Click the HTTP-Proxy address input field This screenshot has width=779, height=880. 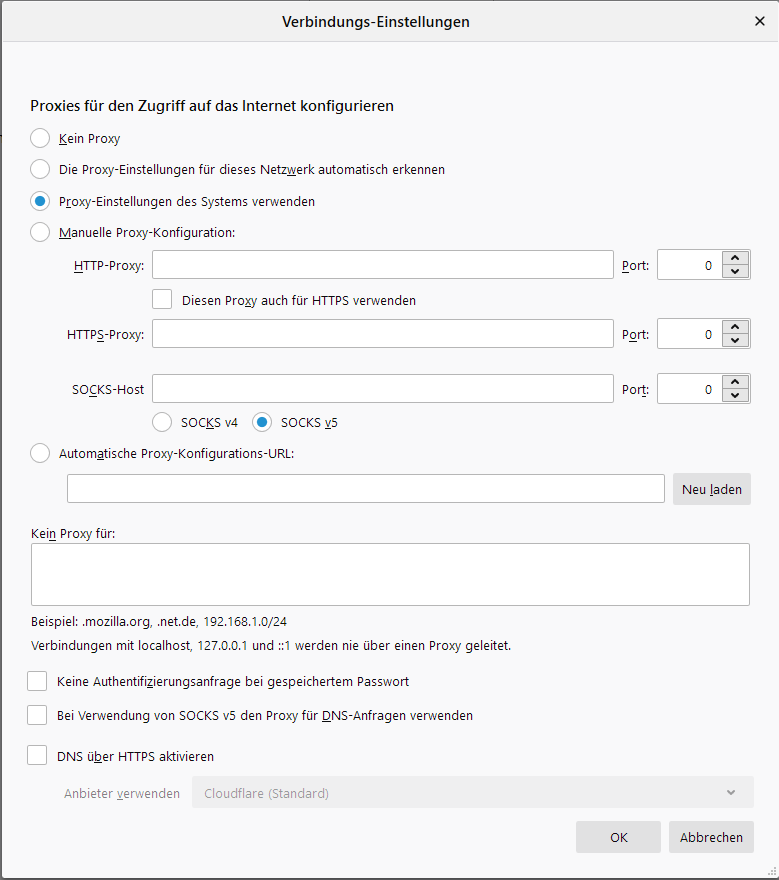point(382,265)
